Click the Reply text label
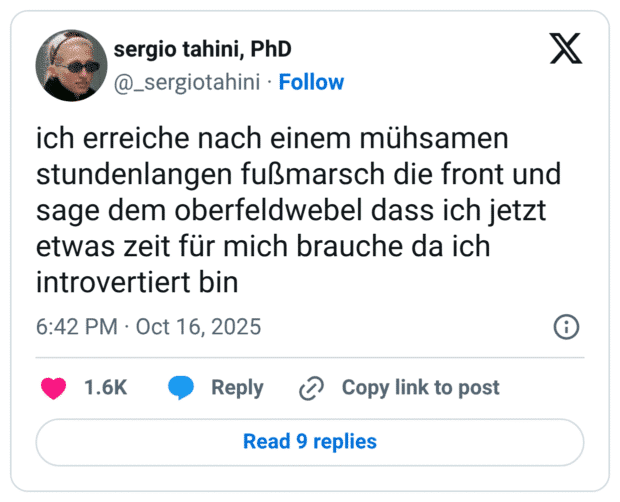The width and height of the screenshot is (620, 502). pos(237,388)
